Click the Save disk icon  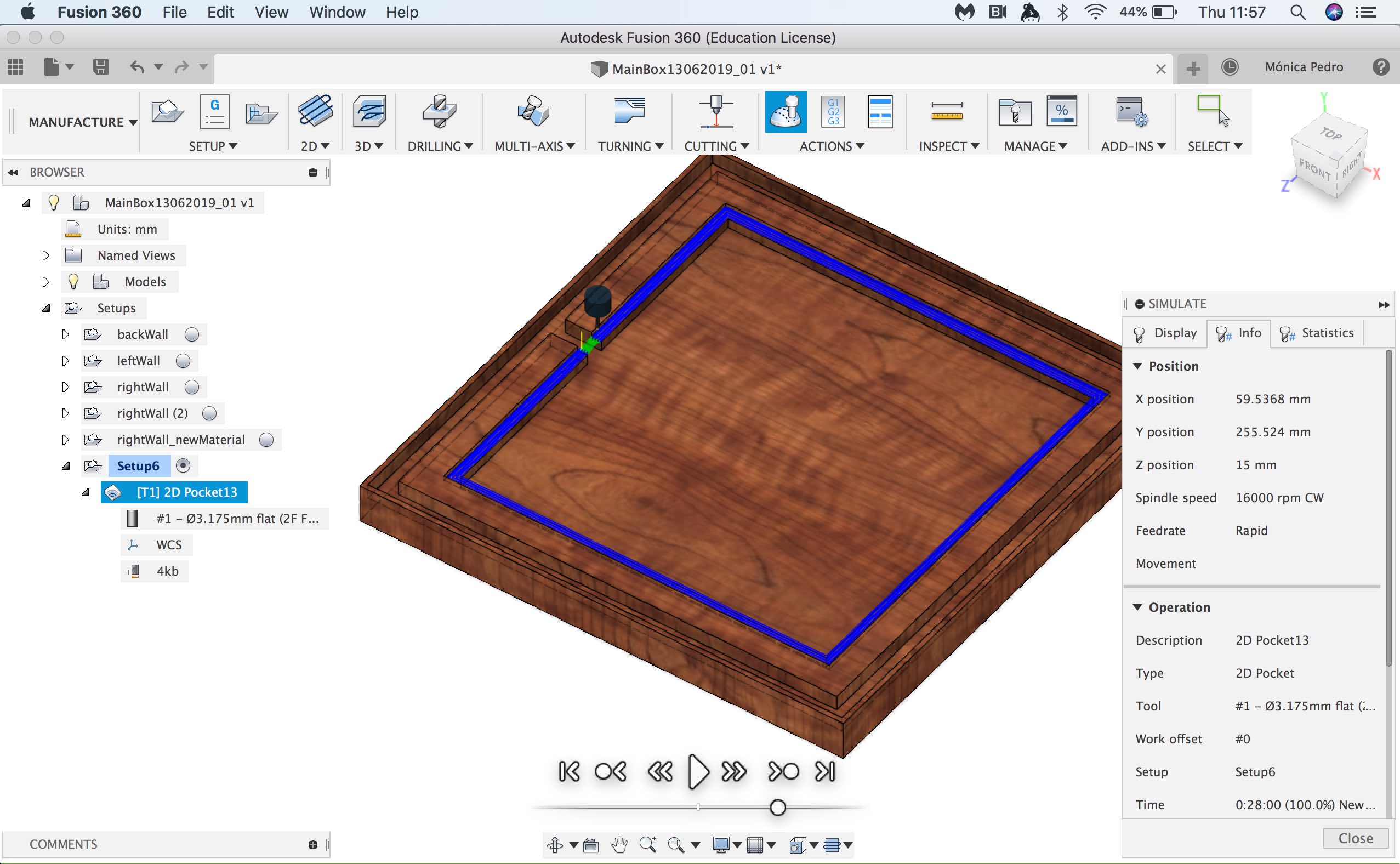[100, 67]
